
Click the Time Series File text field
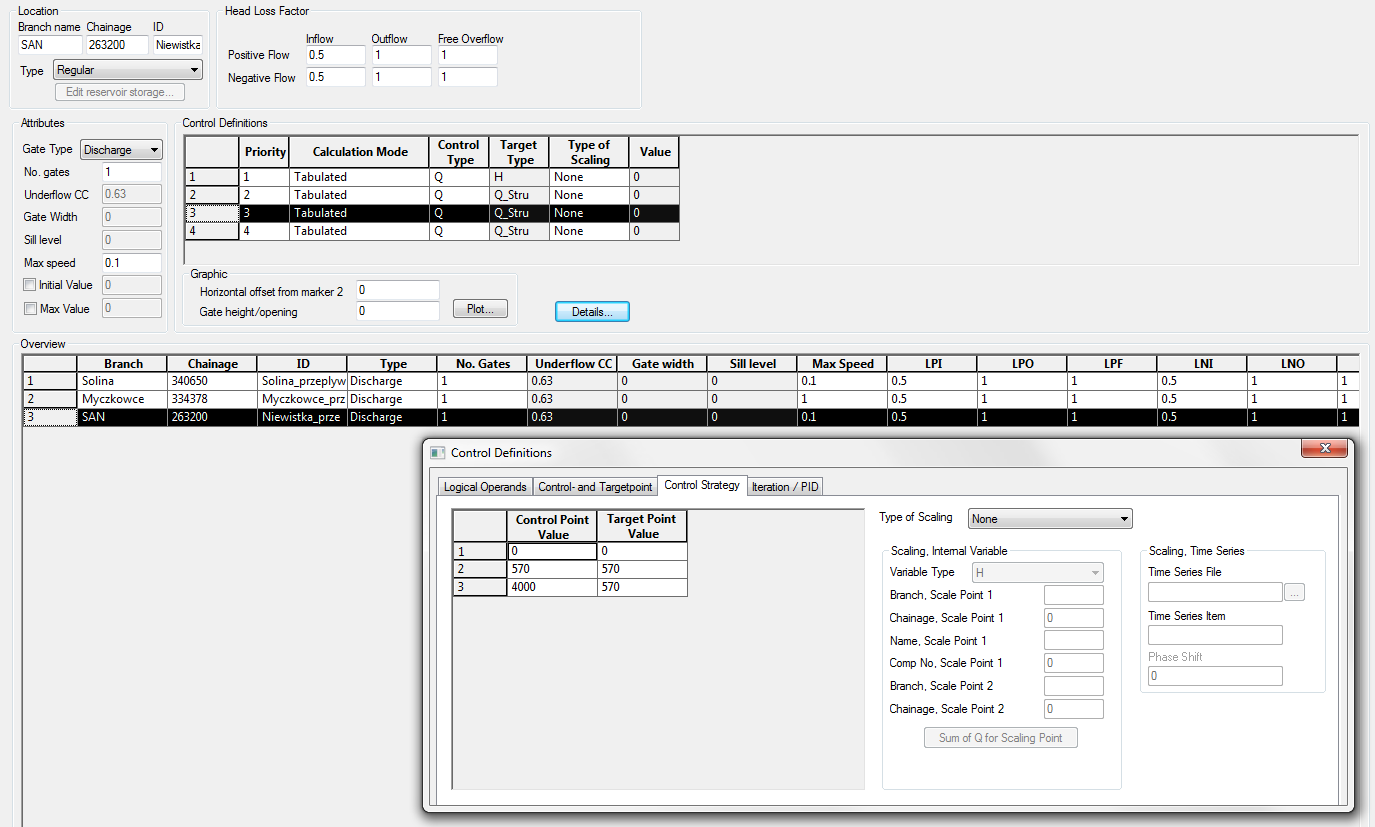coord(1215,593)
